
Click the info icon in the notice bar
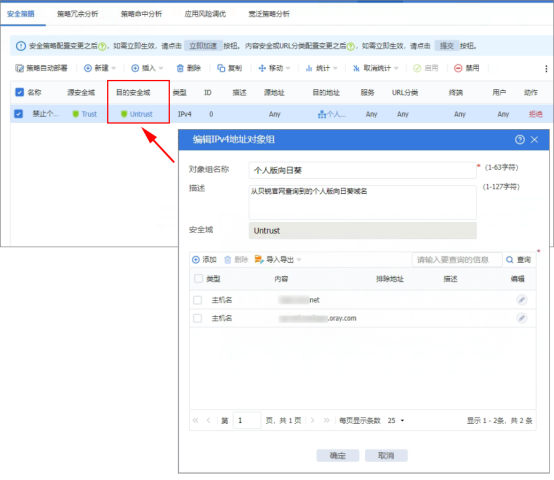21,46
